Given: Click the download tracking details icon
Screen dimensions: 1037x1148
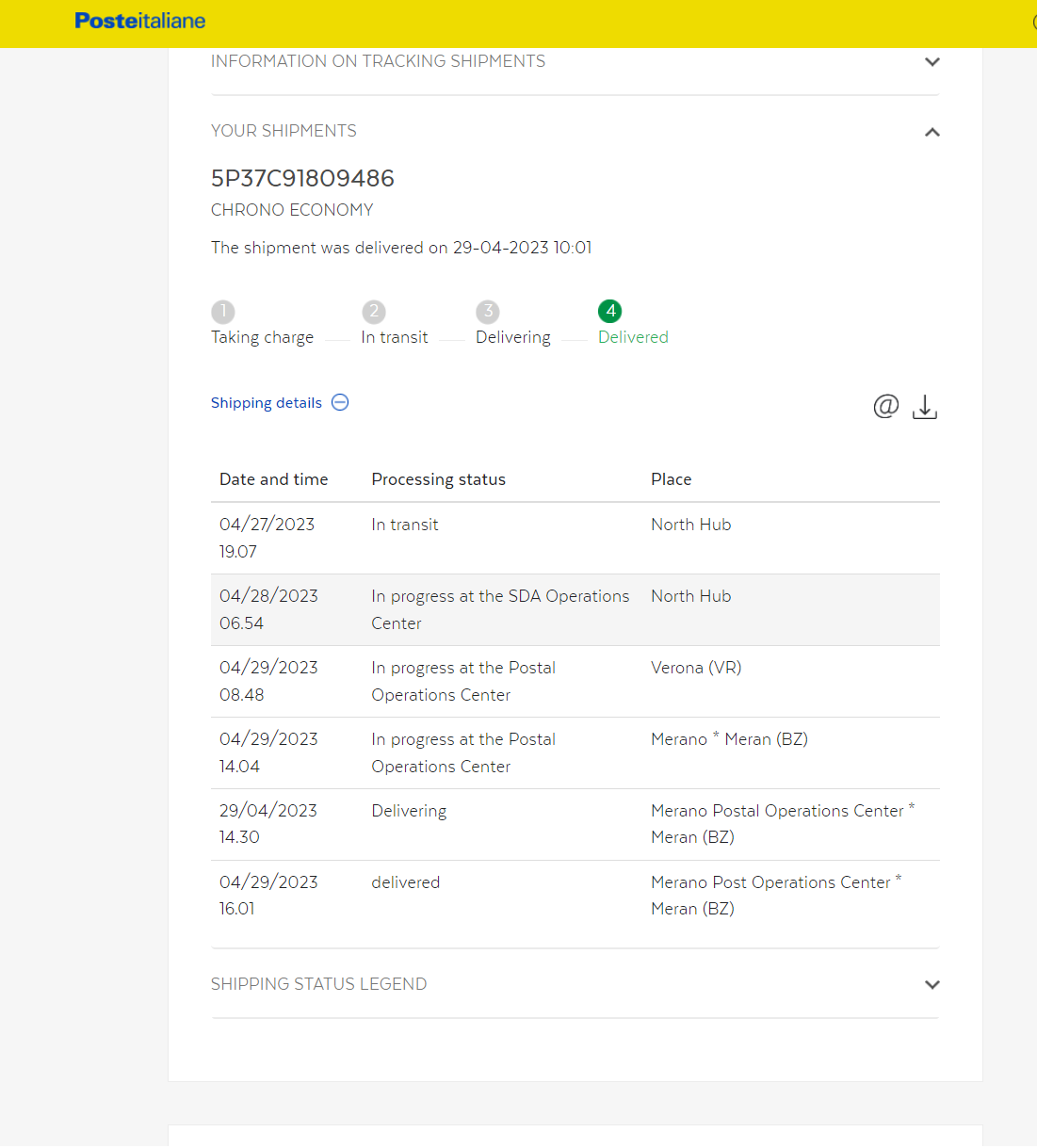Looking at the screenshot, I should [924, 407].
